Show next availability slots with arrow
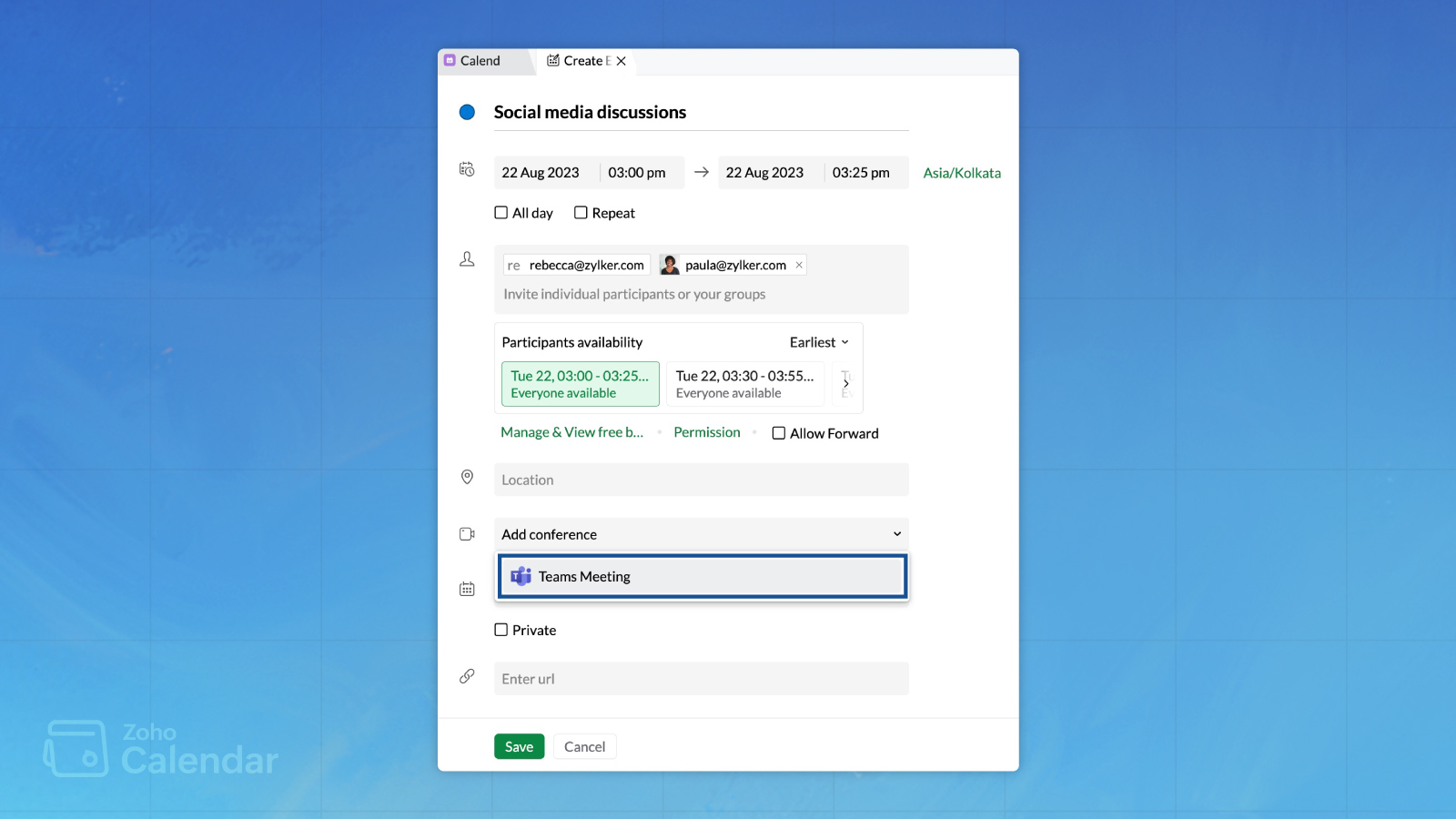The height and width of the screenshot is (819, 1456). pyautogui.click(x=846, y=383)
